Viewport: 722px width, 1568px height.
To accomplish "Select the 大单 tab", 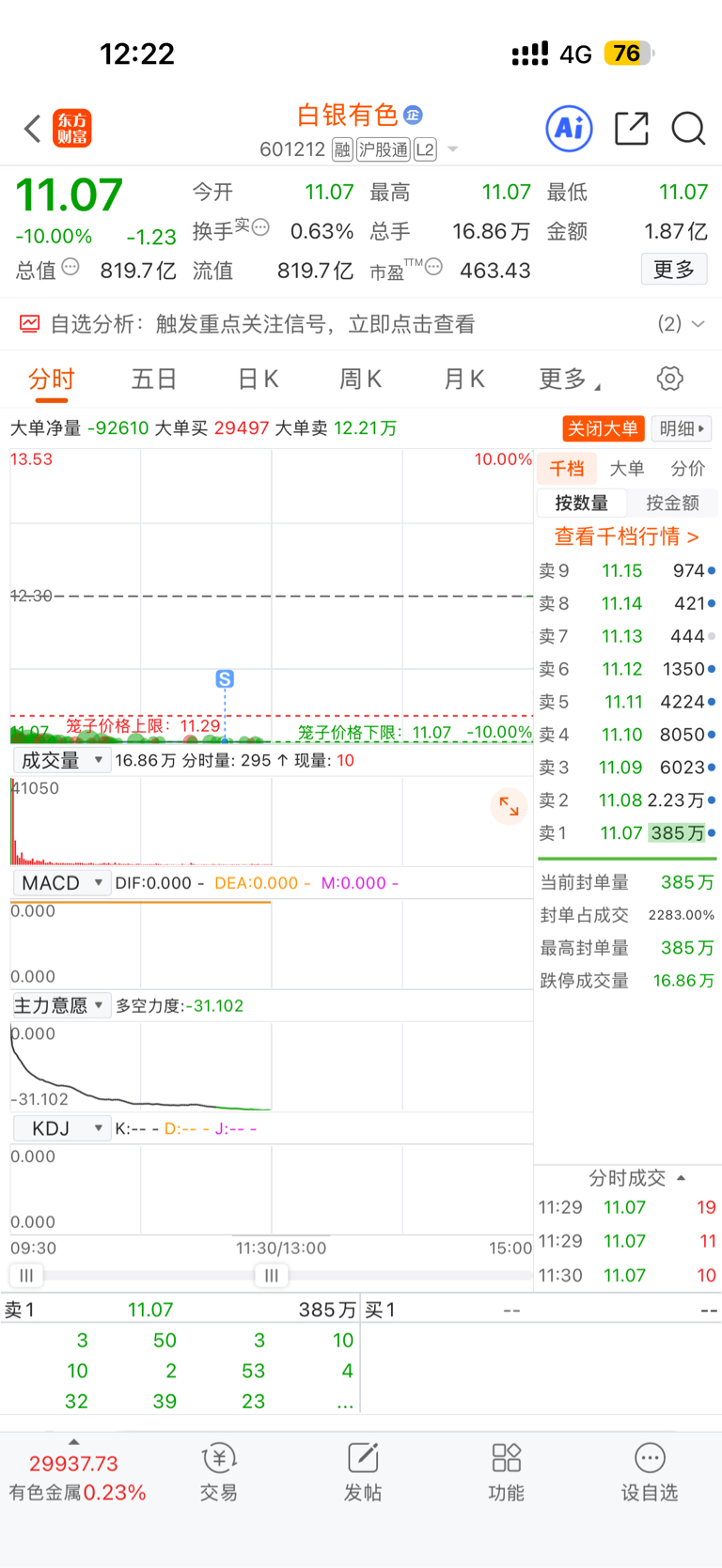I will pyautogui.click(x=627, y=469).
